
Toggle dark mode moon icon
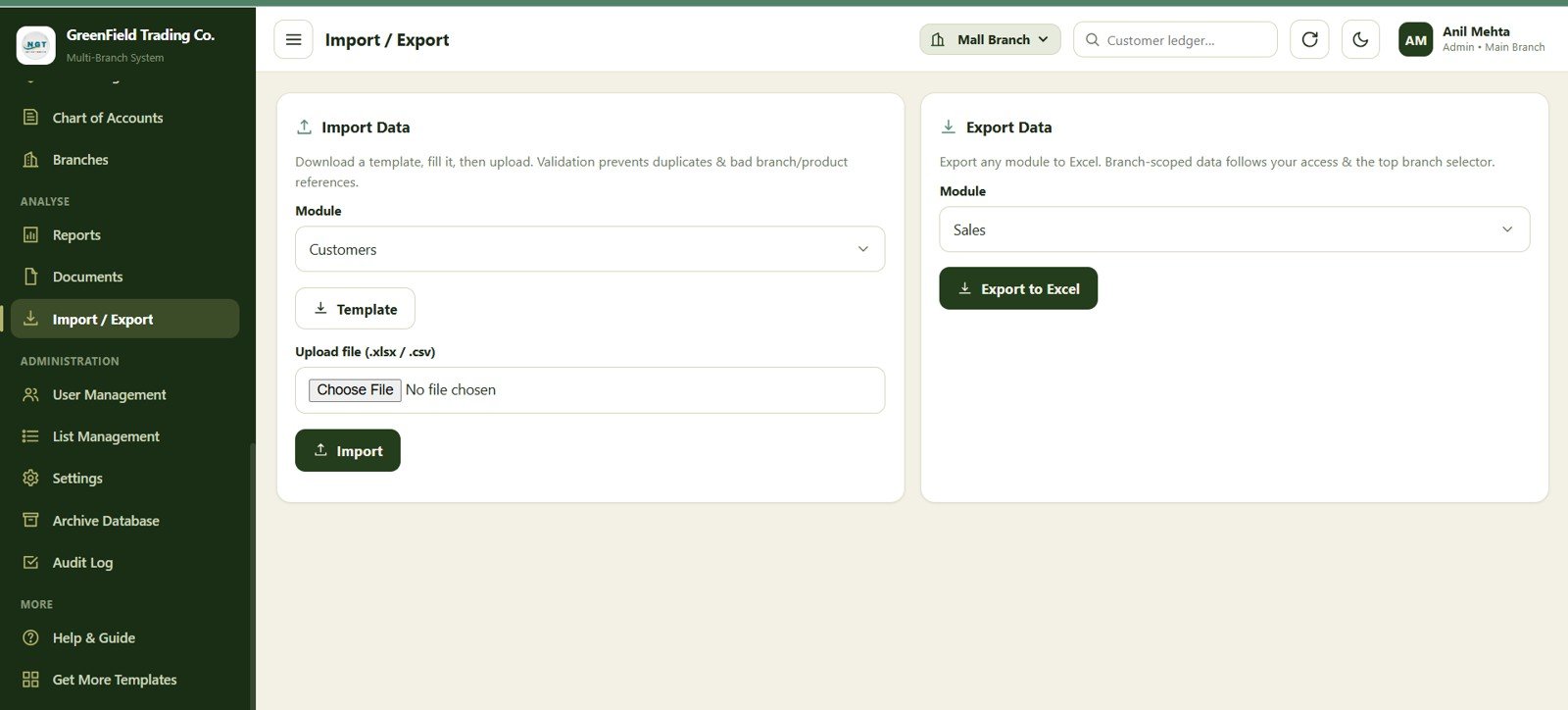tap(1360, 40)
